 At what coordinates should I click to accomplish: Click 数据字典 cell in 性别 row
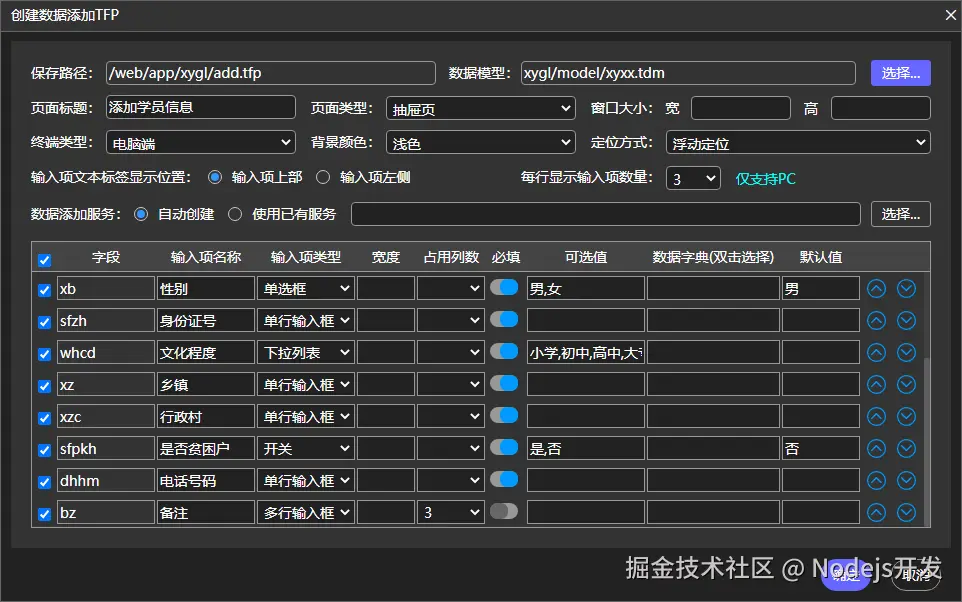713,288
